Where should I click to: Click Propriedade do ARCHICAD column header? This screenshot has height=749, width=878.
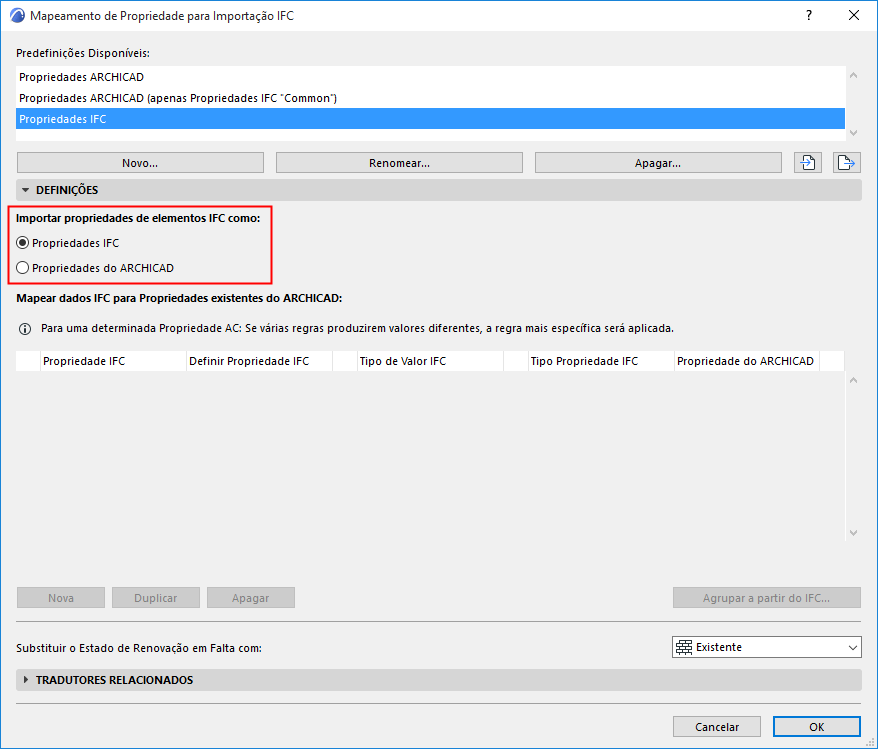click(x=747, y=361)
